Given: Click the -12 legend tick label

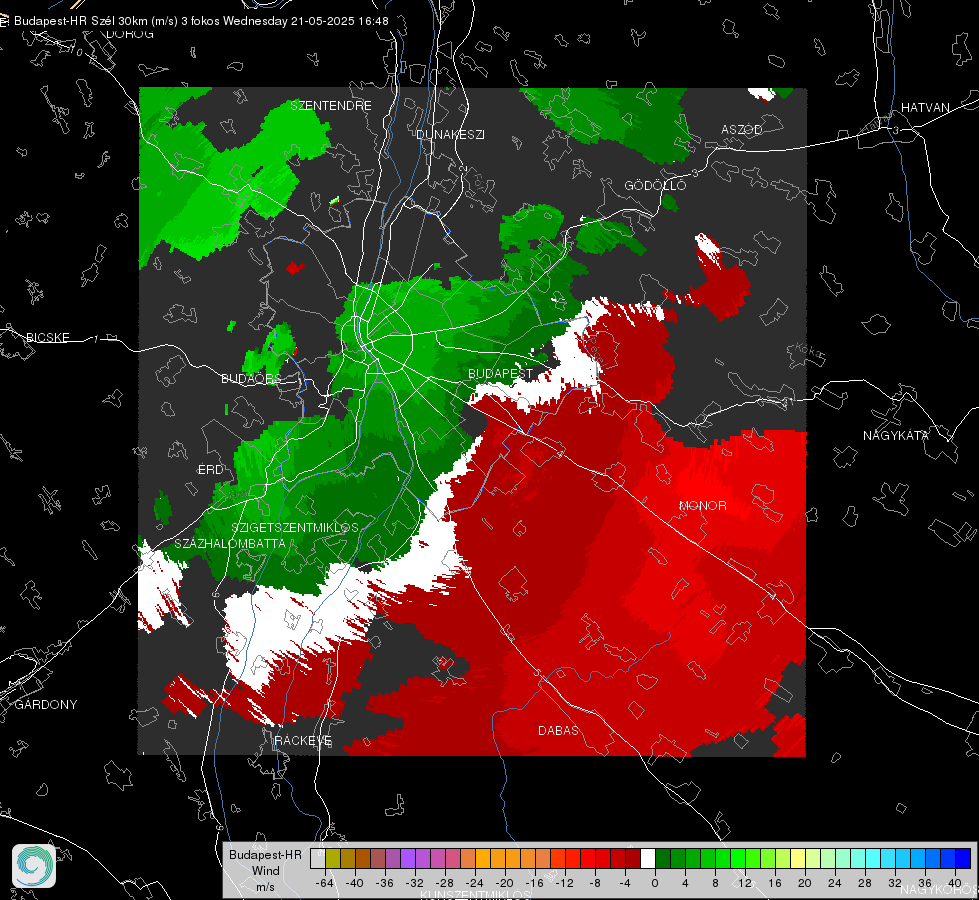Looking at the screenshot, I should 564,883.
